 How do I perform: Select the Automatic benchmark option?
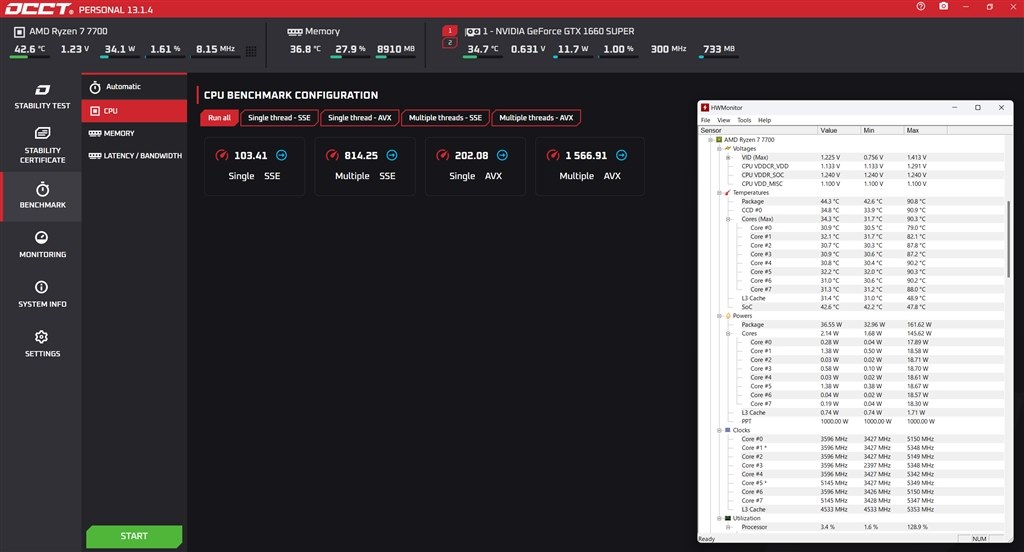click(x=134, y=86)
